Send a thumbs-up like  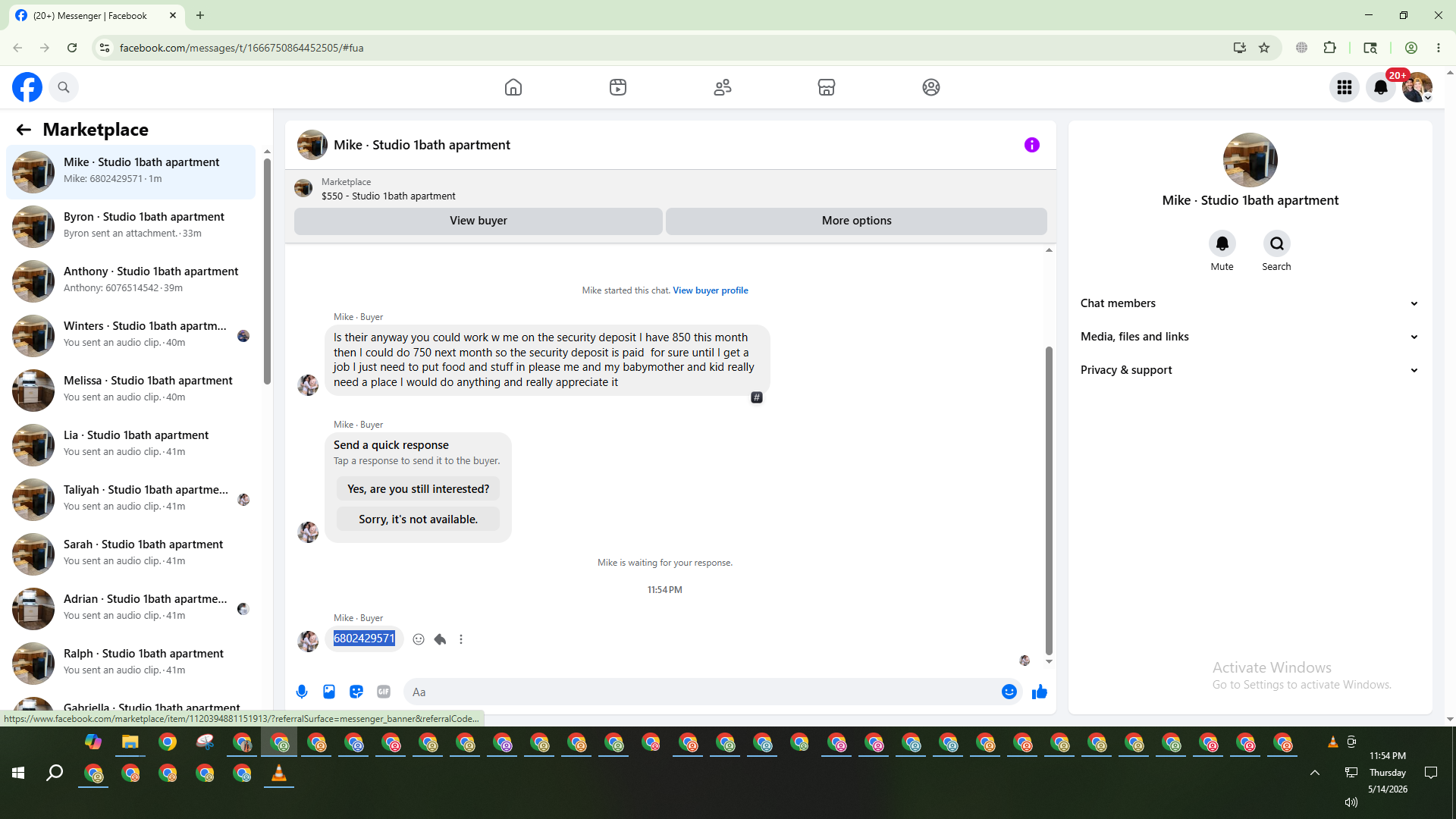[x=1040, y=692]
